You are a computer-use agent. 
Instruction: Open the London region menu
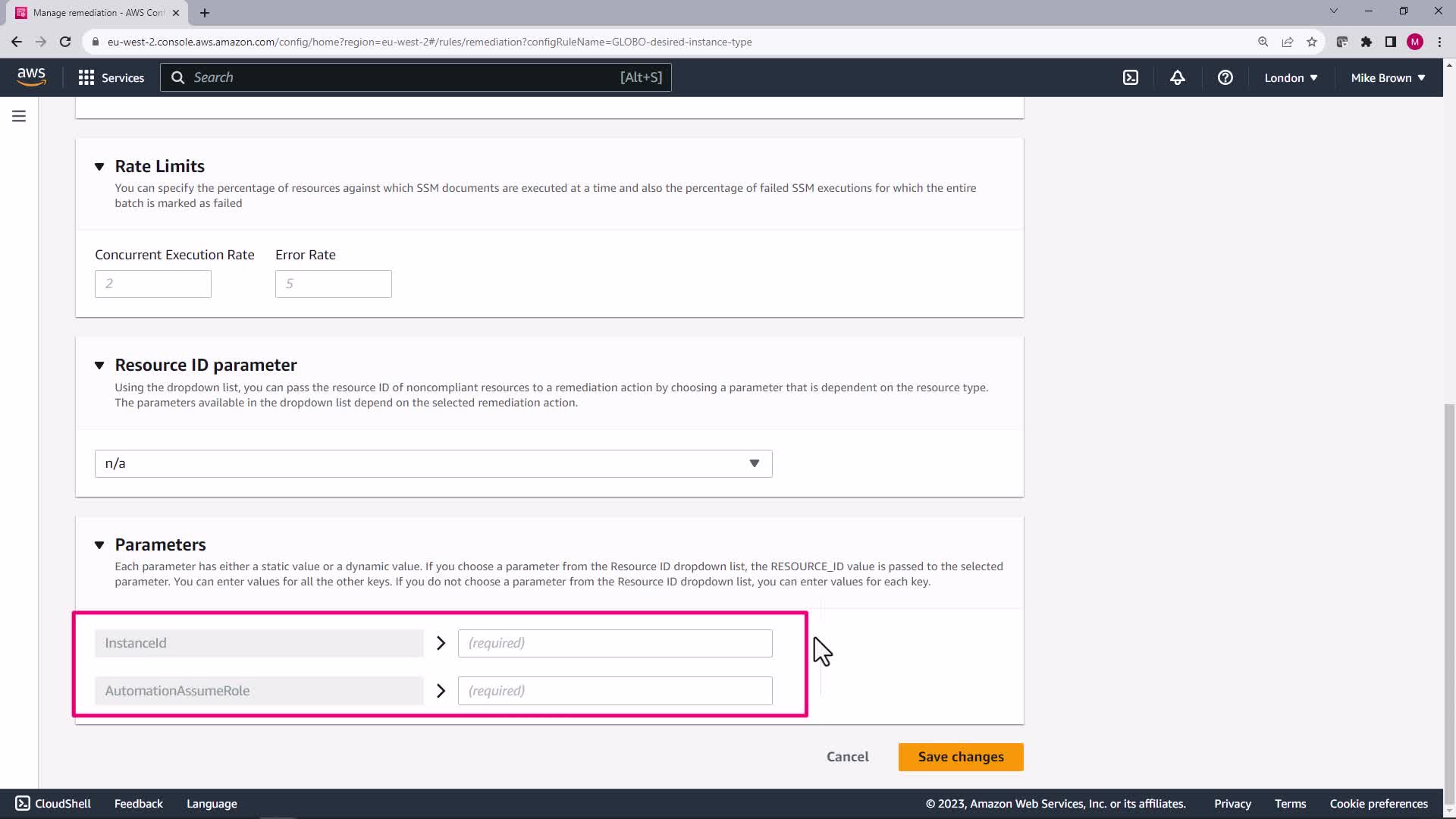pos(1290,77)
